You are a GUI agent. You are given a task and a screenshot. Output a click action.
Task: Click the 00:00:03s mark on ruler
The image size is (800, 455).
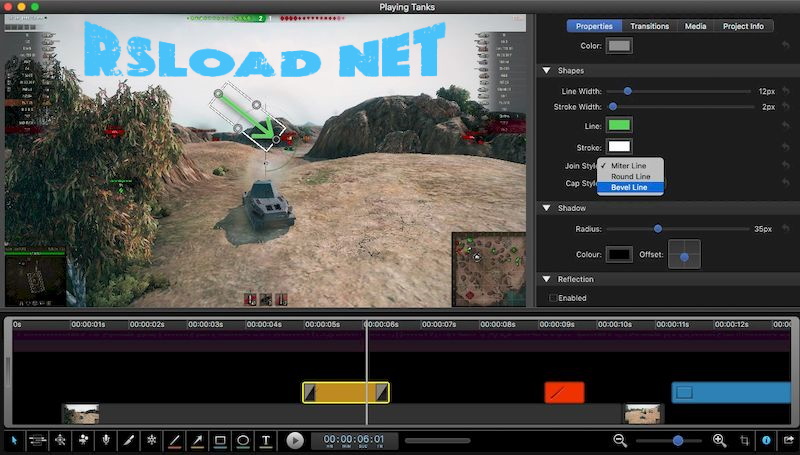pyautogui.click(x=205, y=324)
